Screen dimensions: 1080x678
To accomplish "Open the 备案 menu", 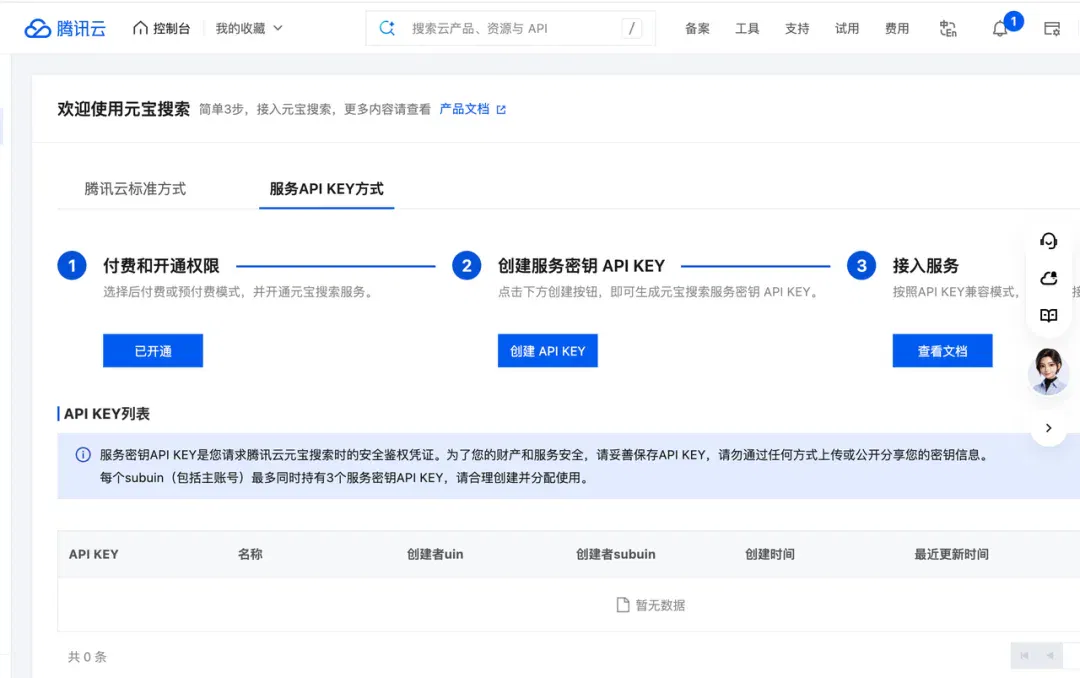I will 697,28.
